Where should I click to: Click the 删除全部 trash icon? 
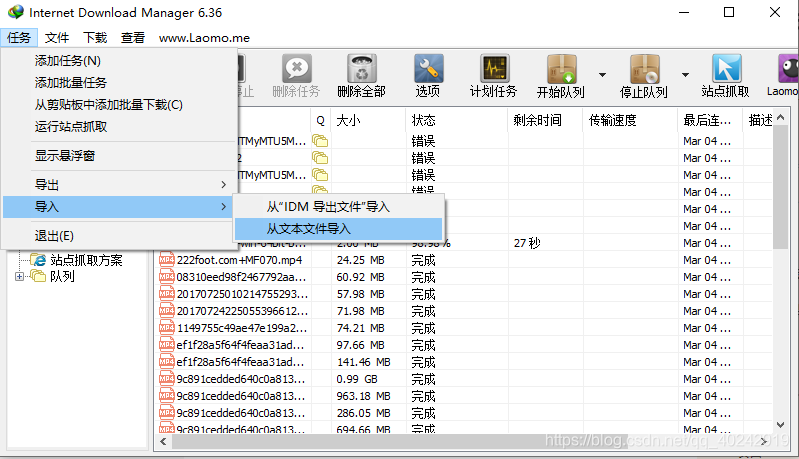(362, 68)
